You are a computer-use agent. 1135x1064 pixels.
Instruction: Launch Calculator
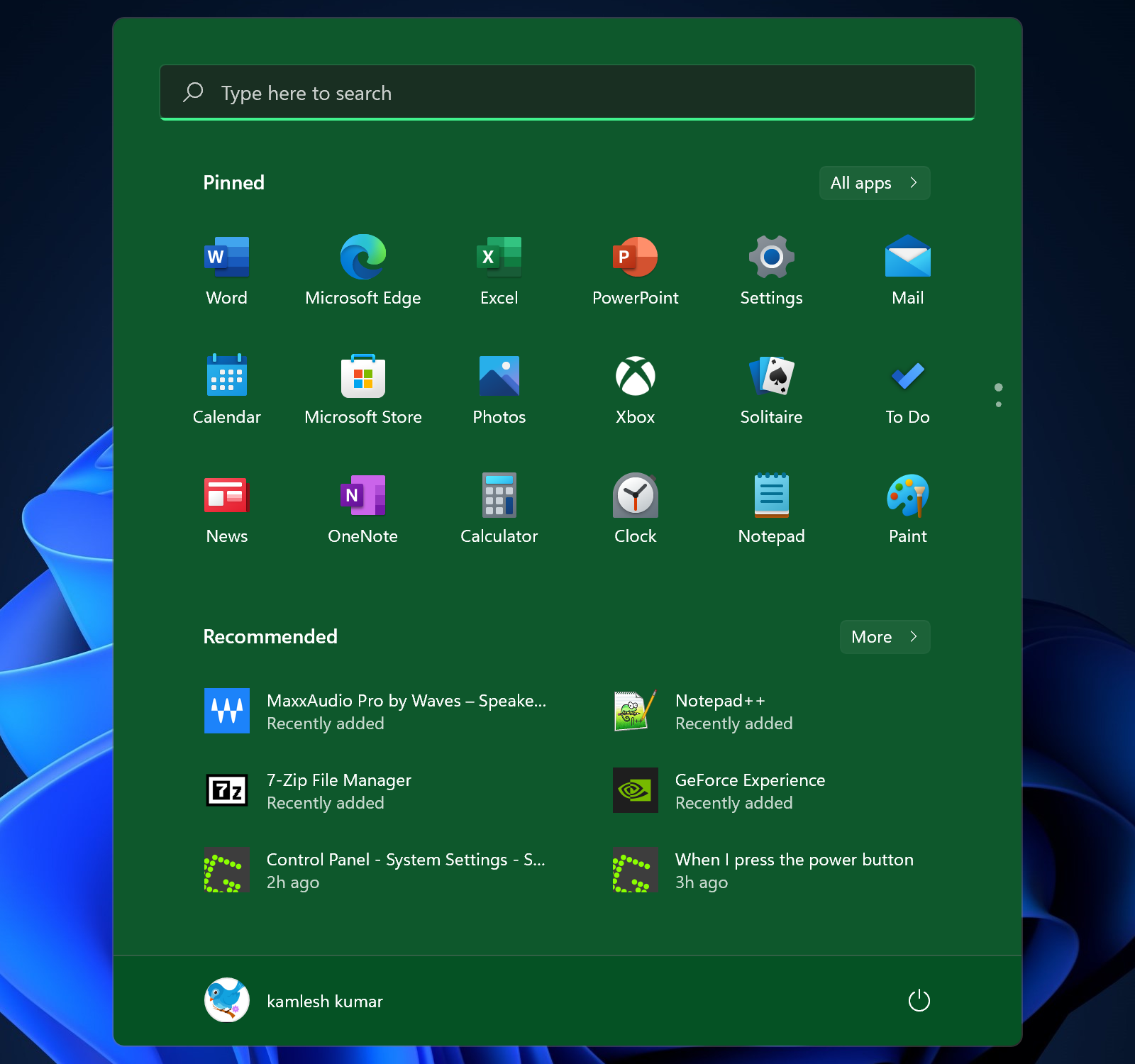click(499, 508)
